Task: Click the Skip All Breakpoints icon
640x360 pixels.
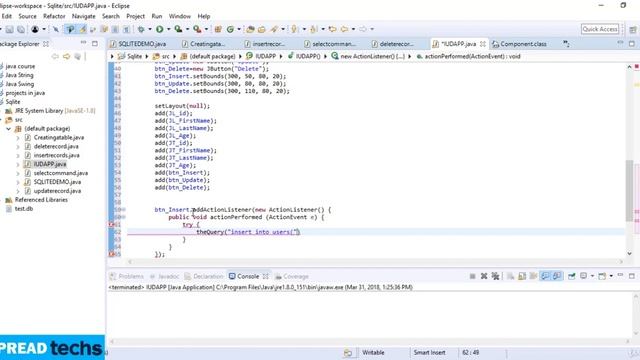Action: tap(56, 29)
